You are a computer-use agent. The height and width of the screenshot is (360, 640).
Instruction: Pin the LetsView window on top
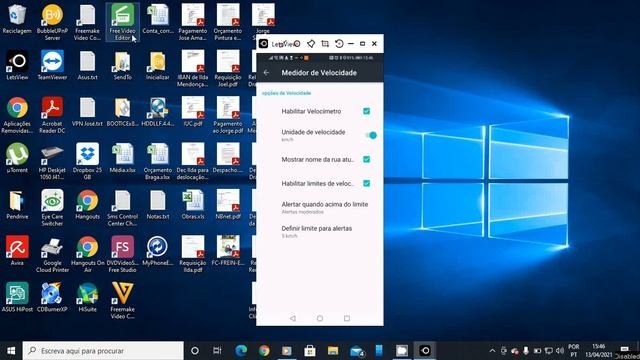pyautogui.click(x=311, y=44)
